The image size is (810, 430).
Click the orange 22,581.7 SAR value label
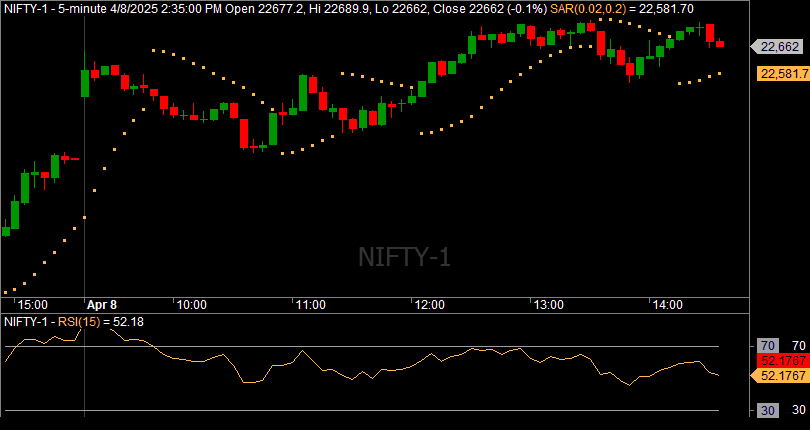tap(783, 74)
